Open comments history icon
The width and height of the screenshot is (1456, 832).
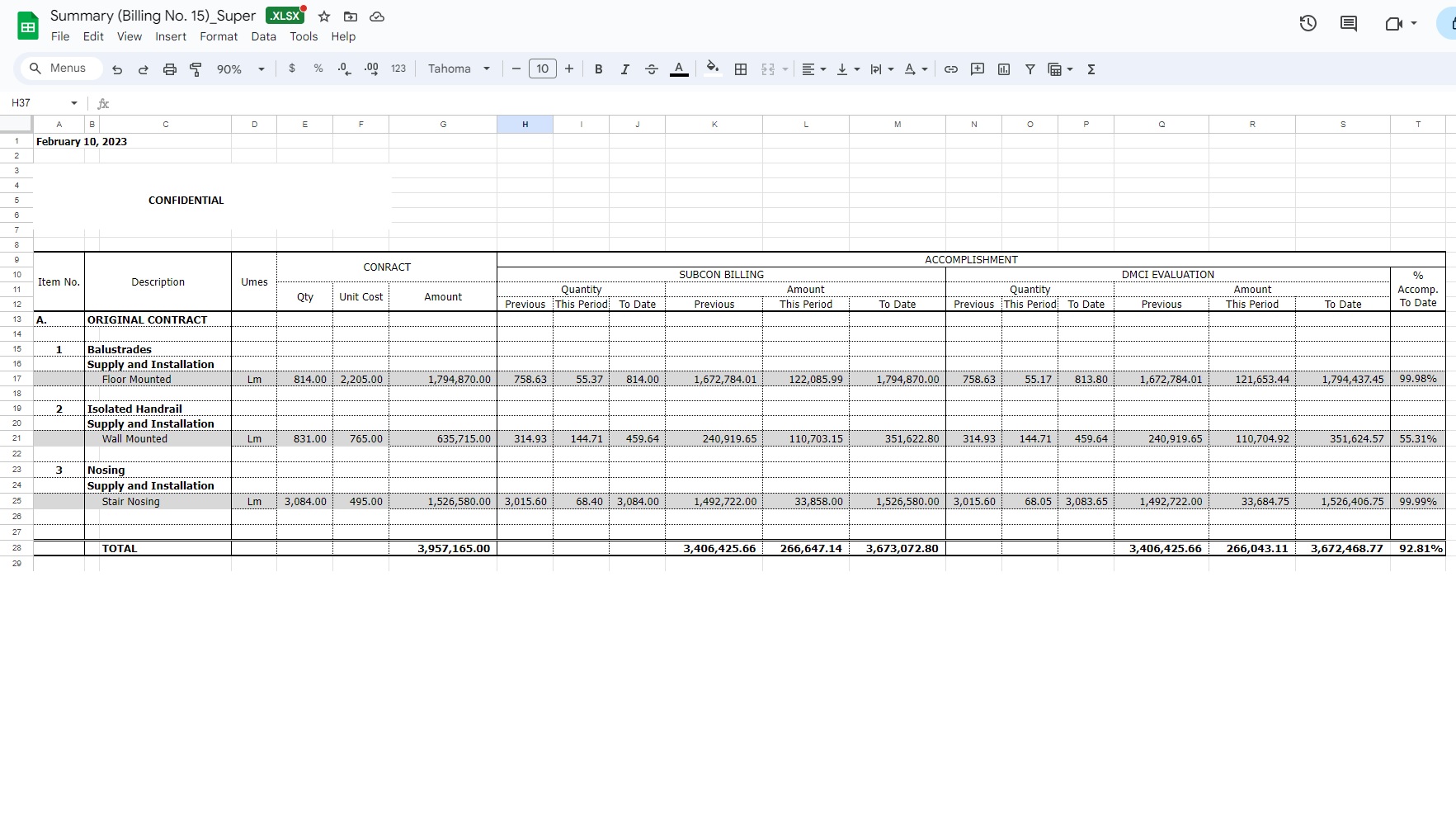click(x=1349, y=23)
